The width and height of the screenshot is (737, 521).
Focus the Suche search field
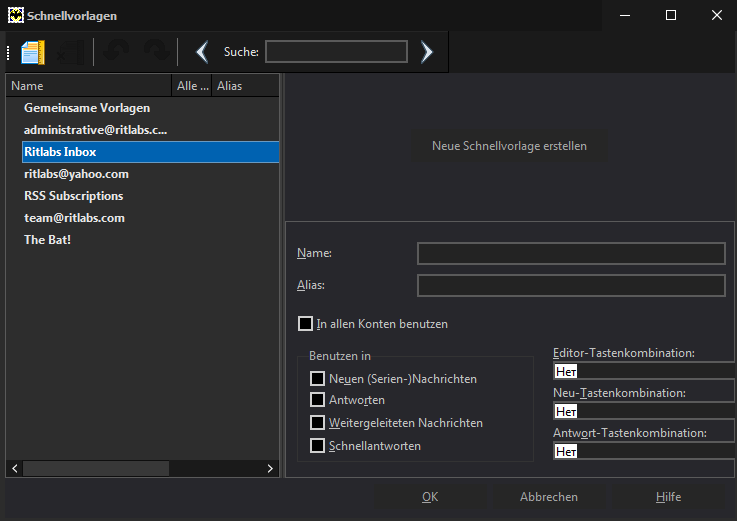(x=337, y=52)
